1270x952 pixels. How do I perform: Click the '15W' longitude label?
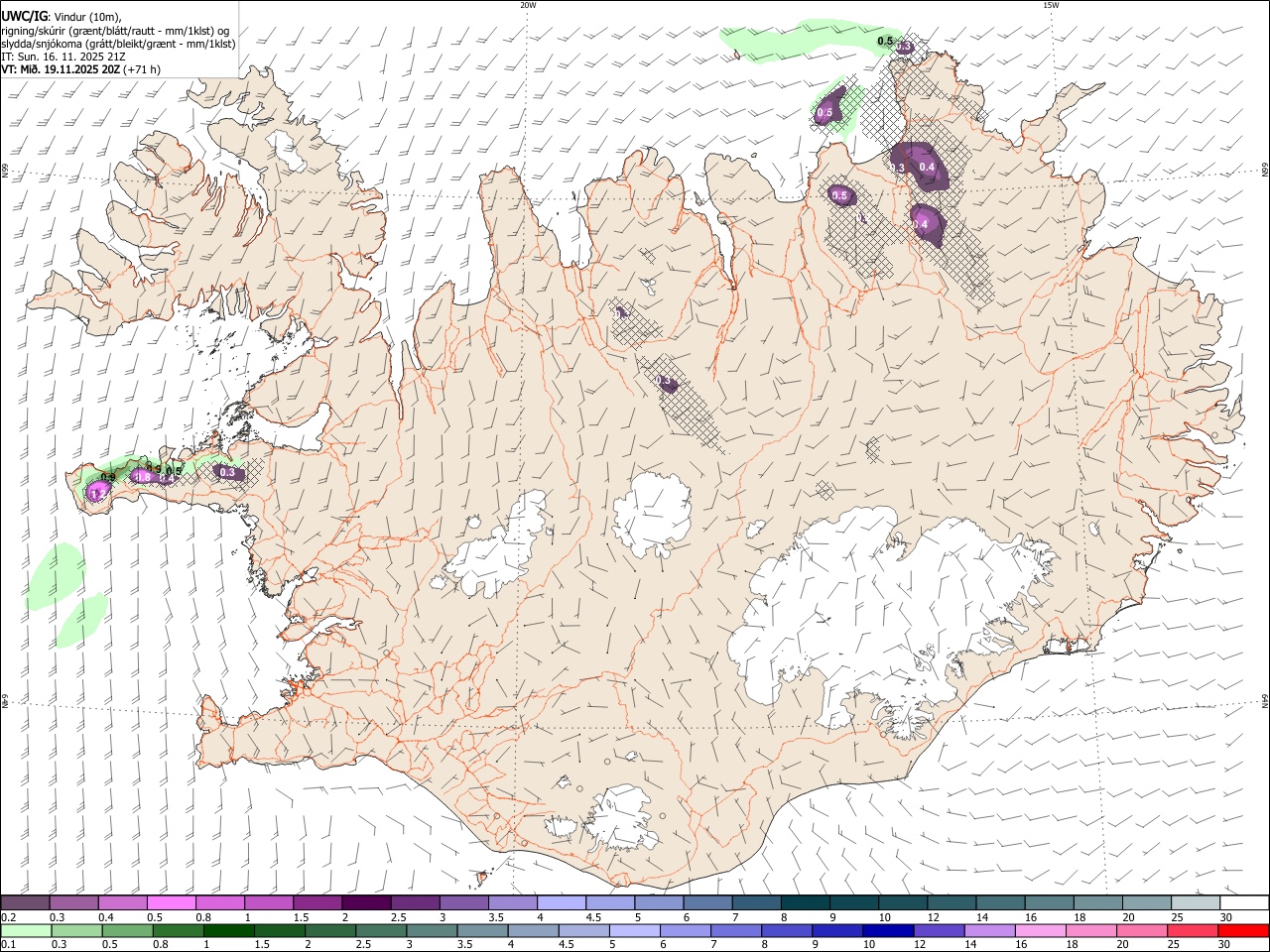tap(1051, 5)
